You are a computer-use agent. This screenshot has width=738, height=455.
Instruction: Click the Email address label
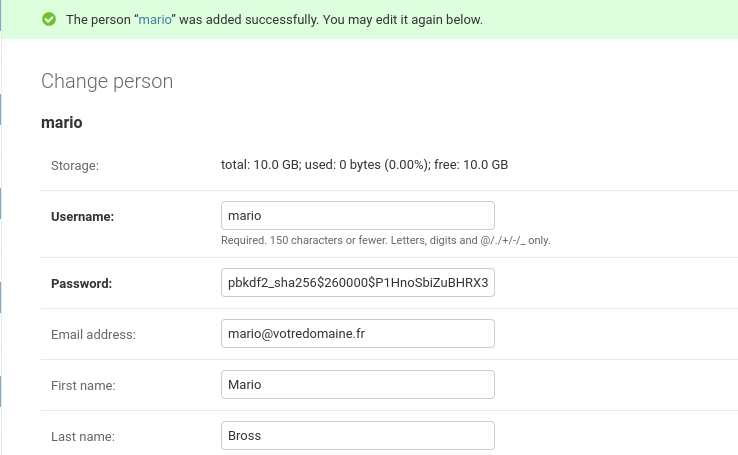93,335
